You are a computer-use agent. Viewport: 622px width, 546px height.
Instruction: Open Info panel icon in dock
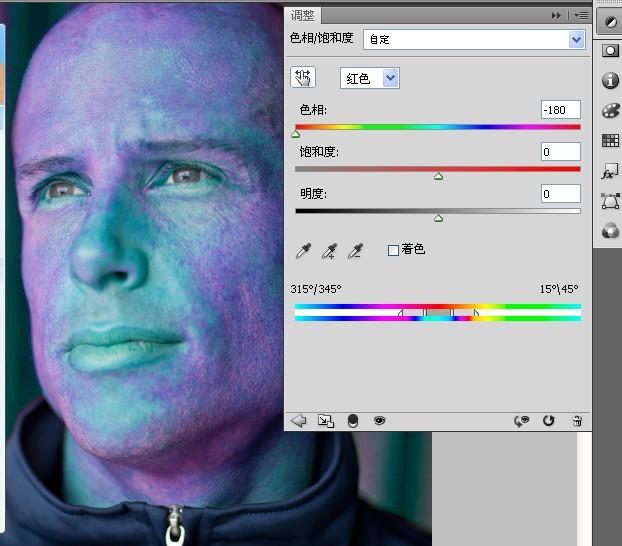pos(610,80)
